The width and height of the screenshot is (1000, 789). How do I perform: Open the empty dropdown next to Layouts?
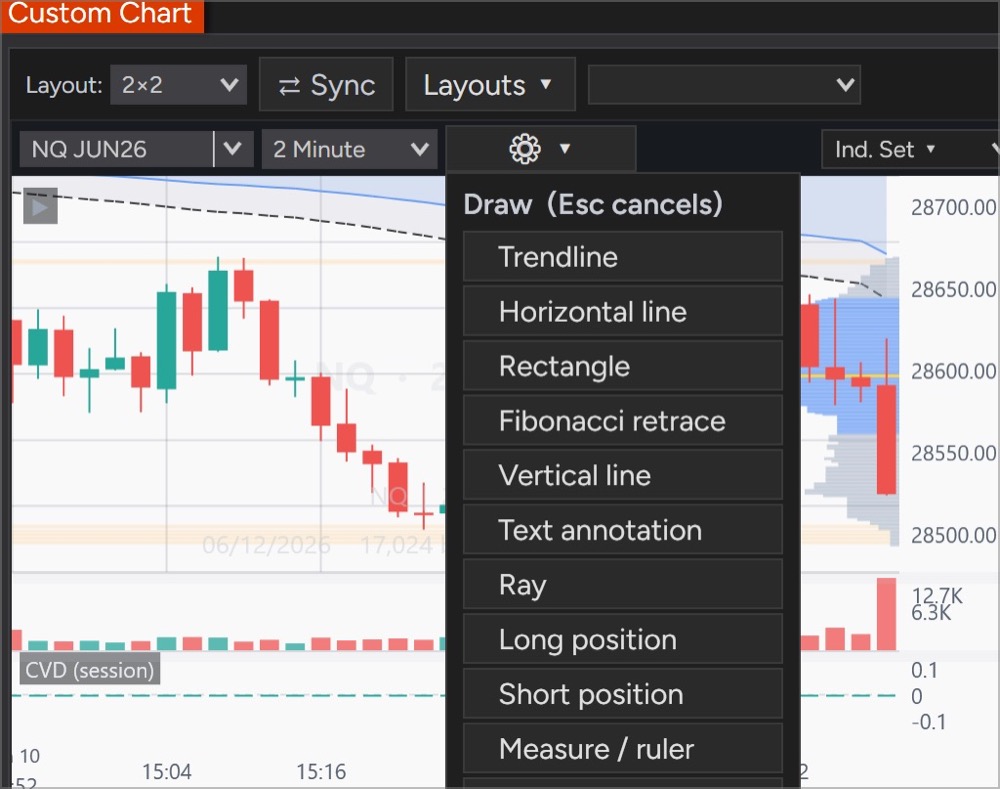click(724, 85)
